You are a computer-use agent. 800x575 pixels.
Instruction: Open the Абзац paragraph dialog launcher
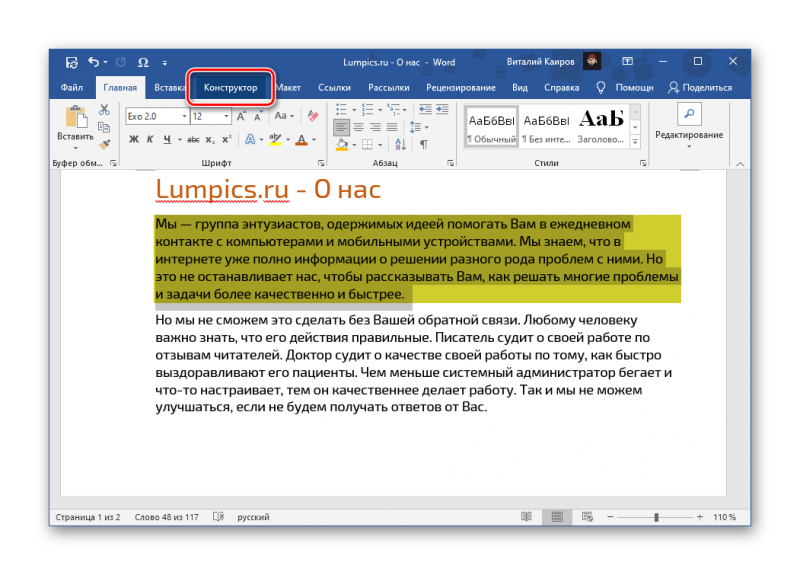pyautogui.click(x=451, y=163)
